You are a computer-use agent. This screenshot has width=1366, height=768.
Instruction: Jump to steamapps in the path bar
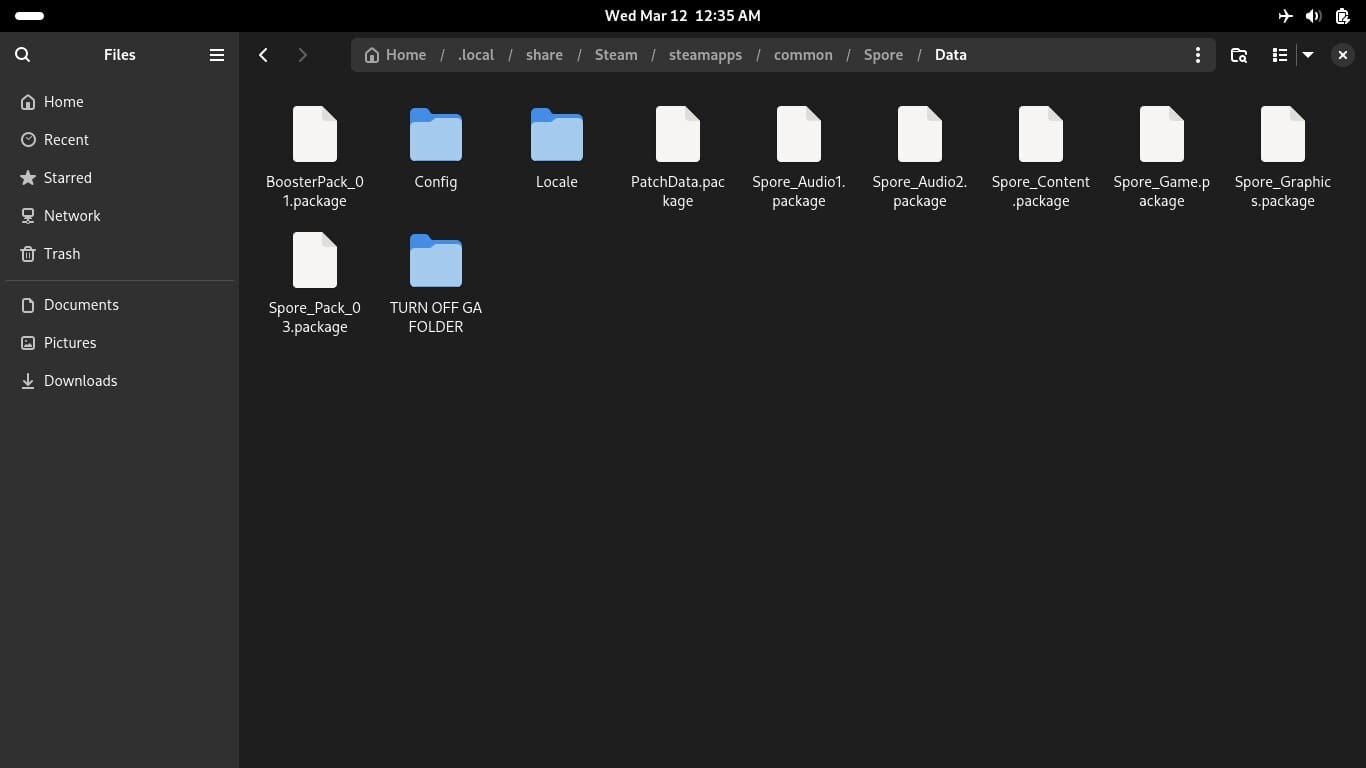705,55
